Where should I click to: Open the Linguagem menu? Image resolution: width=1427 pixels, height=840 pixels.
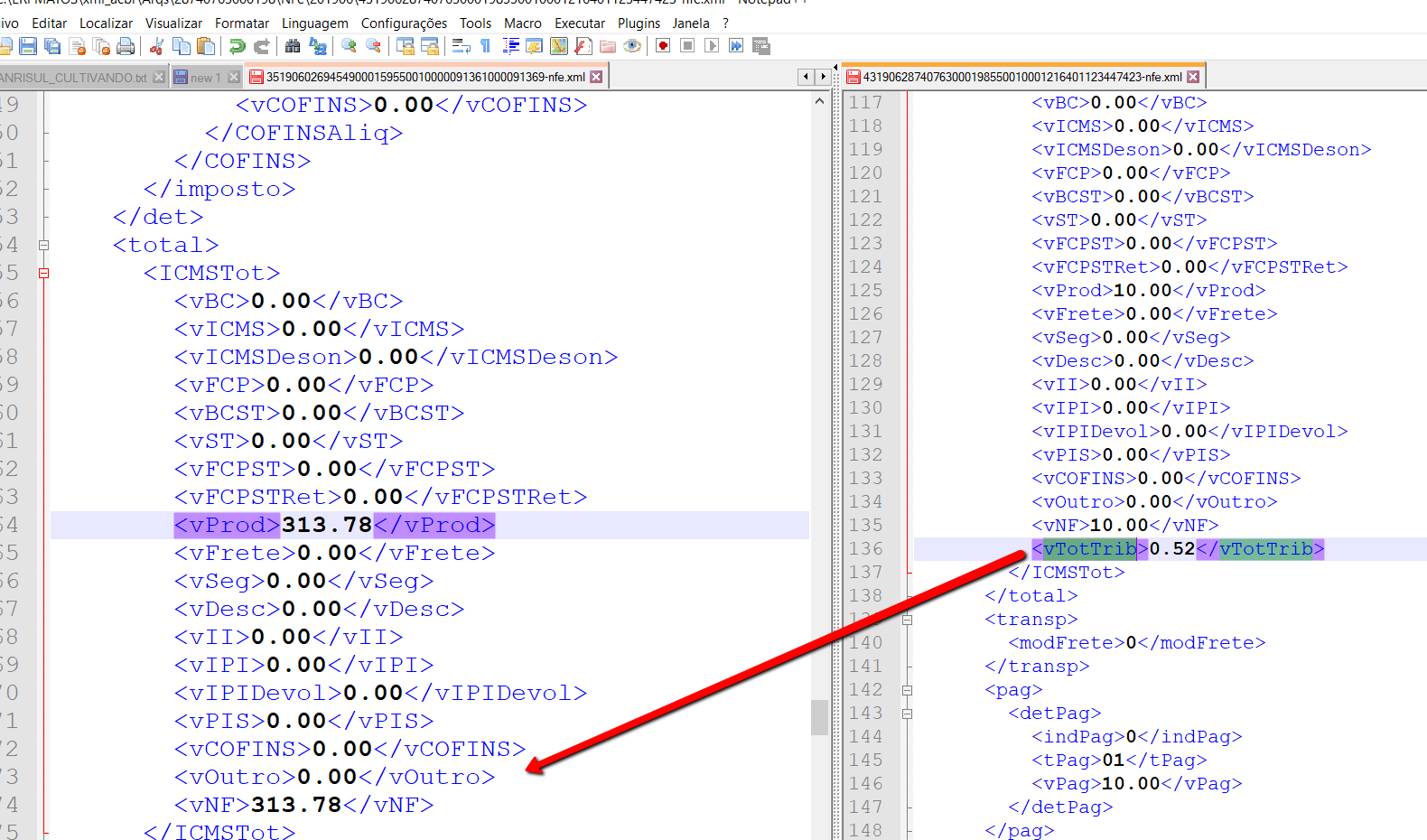(314, 23)
